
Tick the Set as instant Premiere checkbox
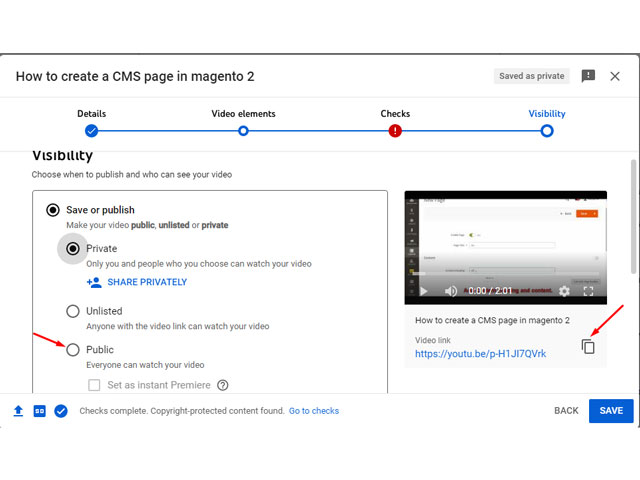click(94, 385)
